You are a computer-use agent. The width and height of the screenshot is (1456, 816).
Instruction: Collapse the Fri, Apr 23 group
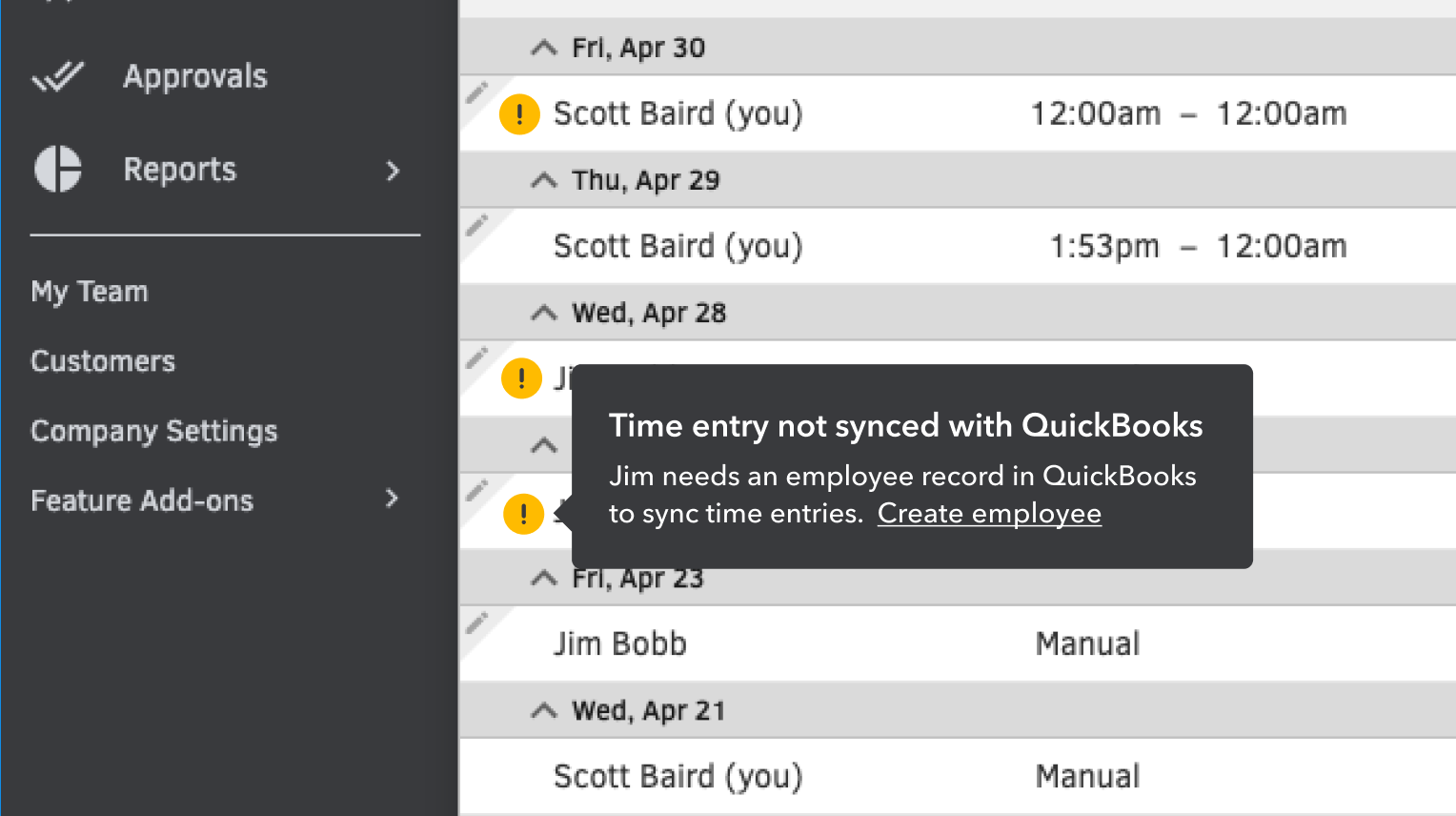[544, 578]
